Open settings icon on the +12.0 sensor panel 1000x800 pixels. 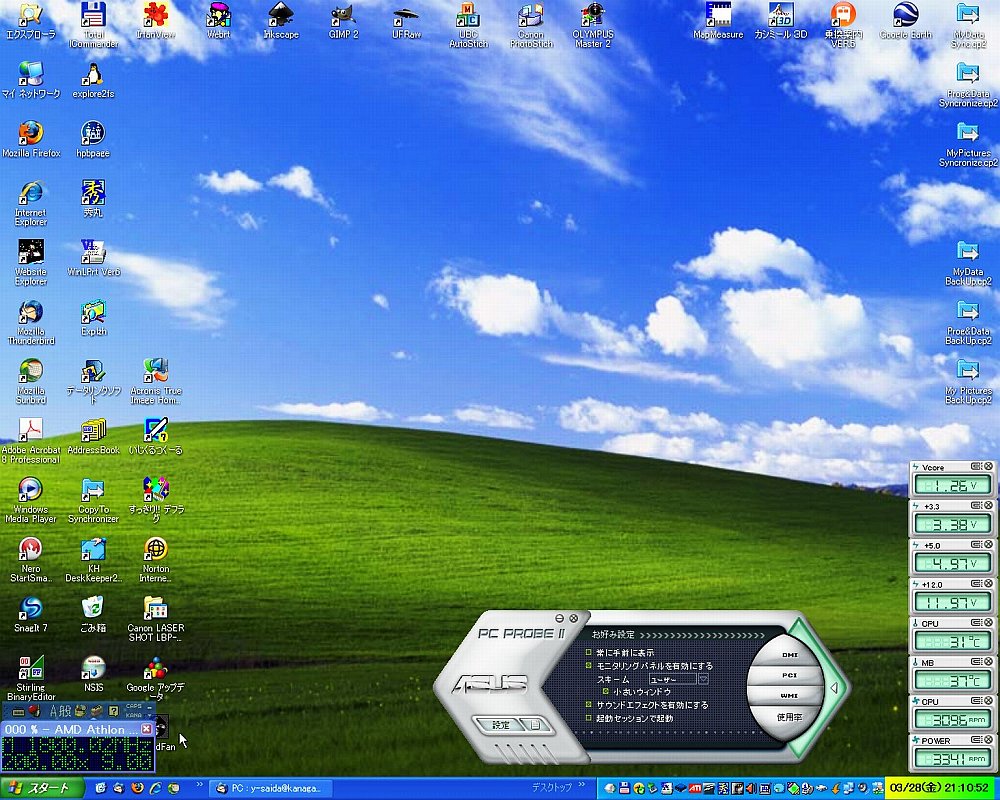click(976, 583)
